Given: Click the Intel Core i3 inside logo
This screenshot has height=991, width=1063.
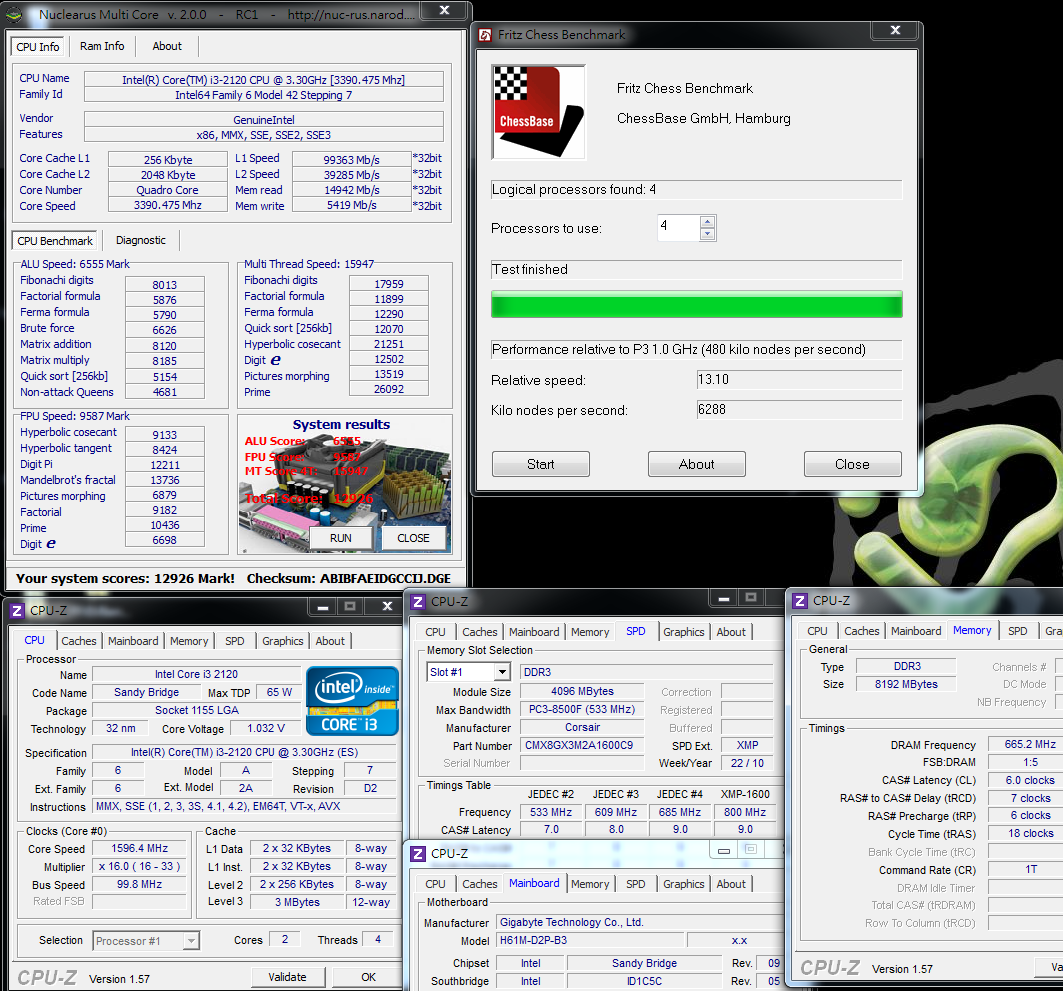Looking at the screenshot, I should pos(353,701).
